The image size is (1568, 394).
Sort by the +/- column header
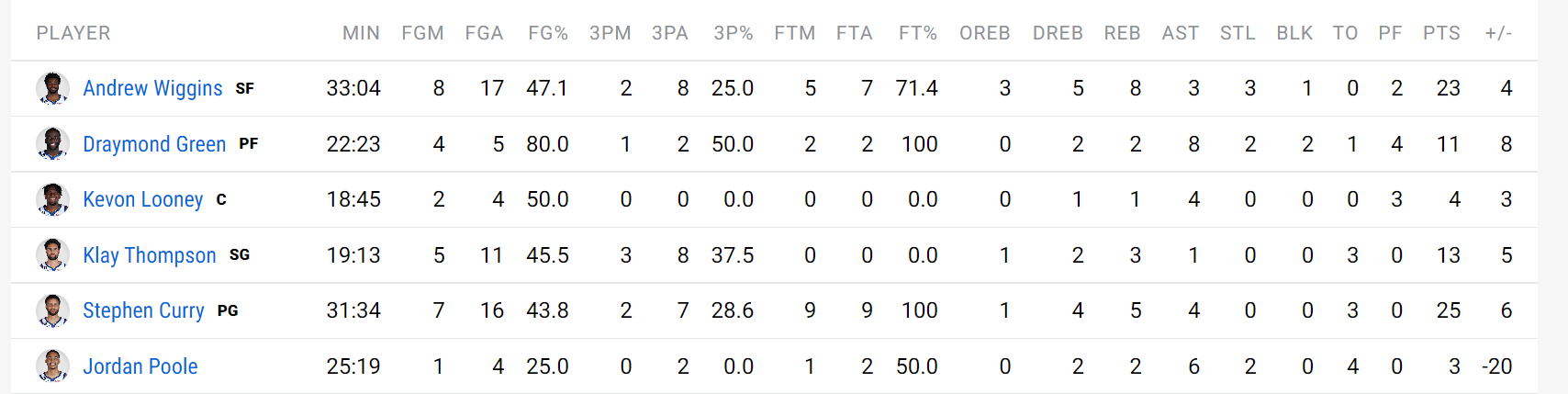pyautogui.click(x=1498, y=33)
